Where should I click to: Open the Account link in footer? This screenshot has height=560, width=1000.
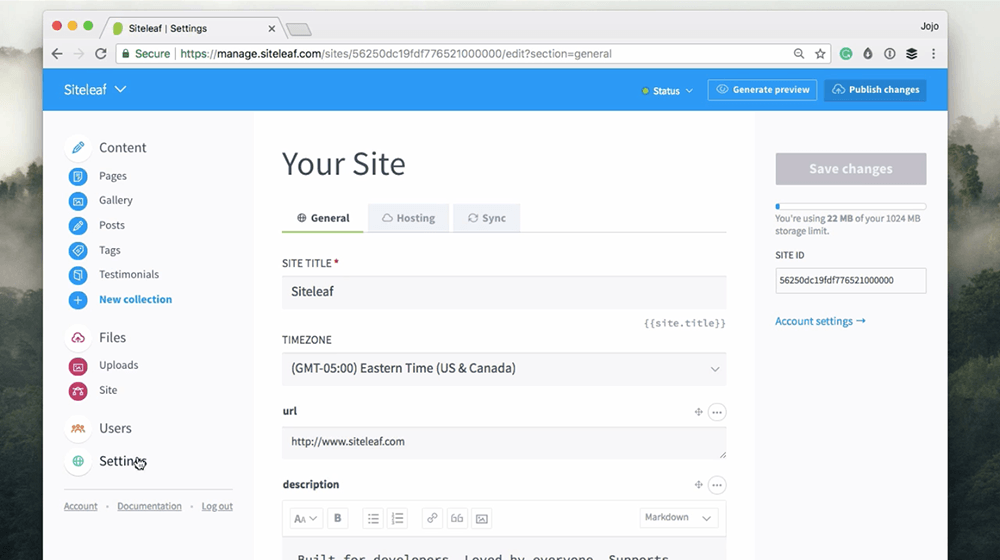(80, 506)
